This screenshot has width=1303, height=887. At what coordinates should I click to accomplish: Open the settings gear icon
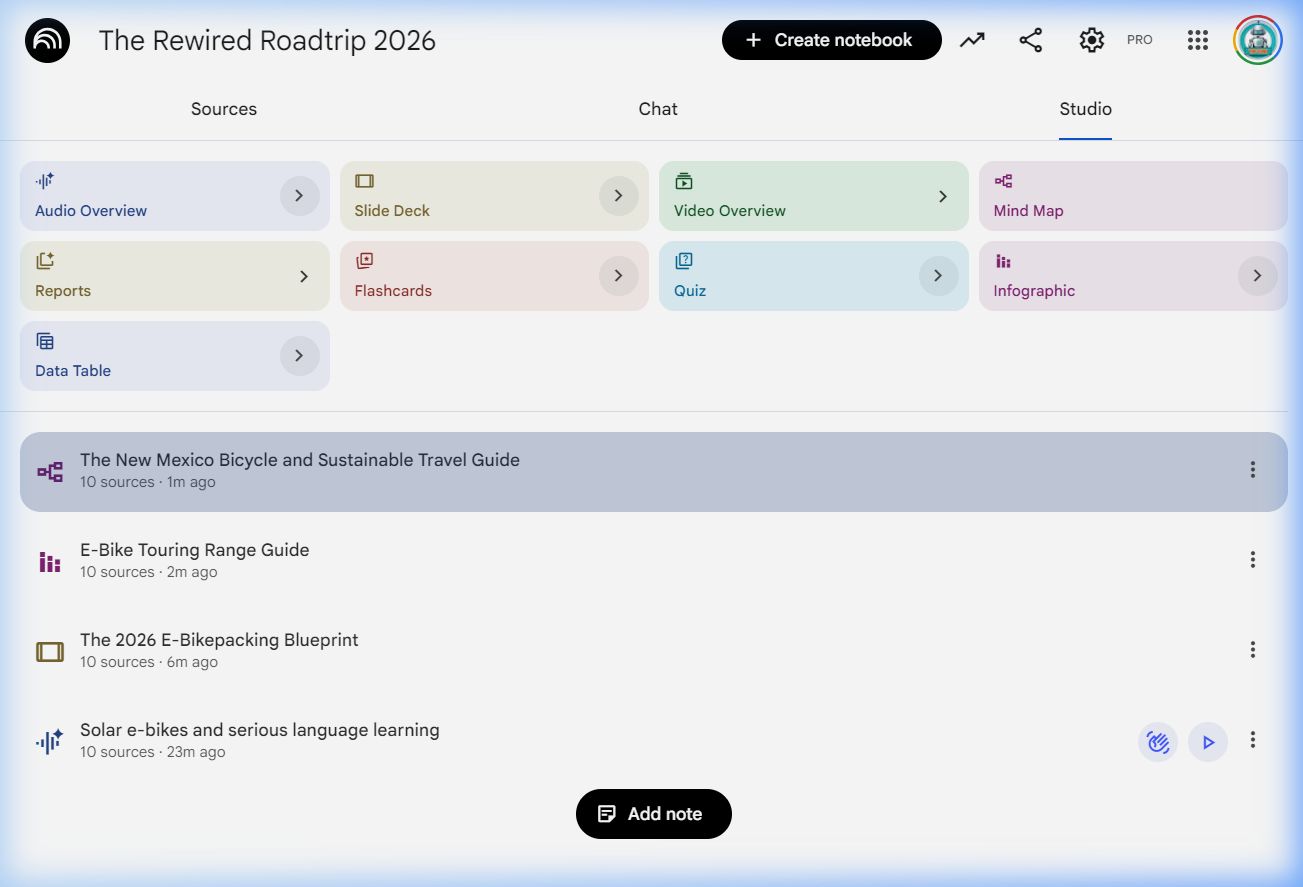click(x=1091, y=40)
